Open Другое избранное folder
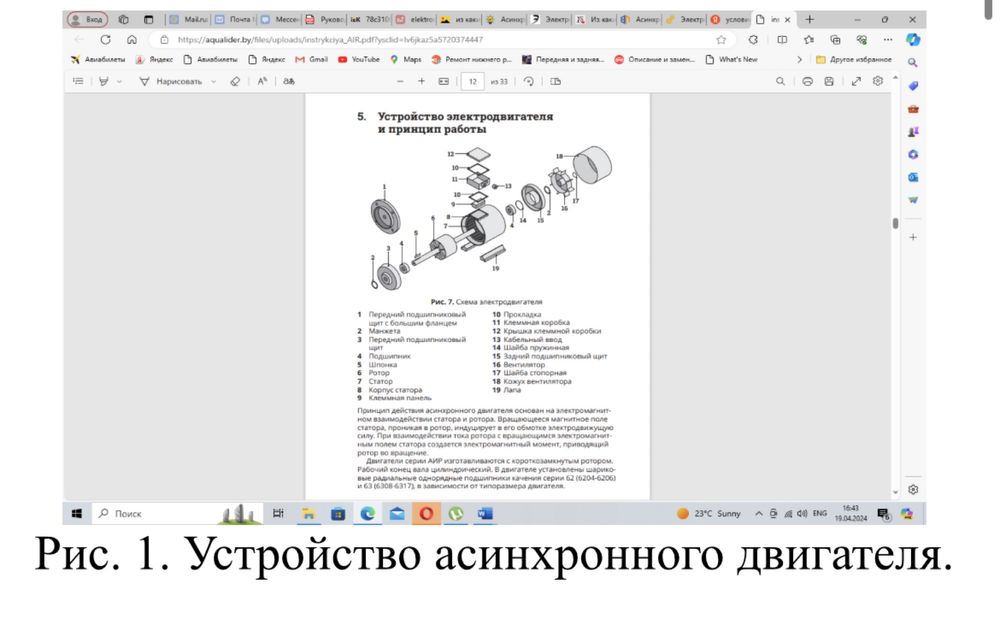Viewport: 1000px width, 620px height. click(x=853, y=59)
